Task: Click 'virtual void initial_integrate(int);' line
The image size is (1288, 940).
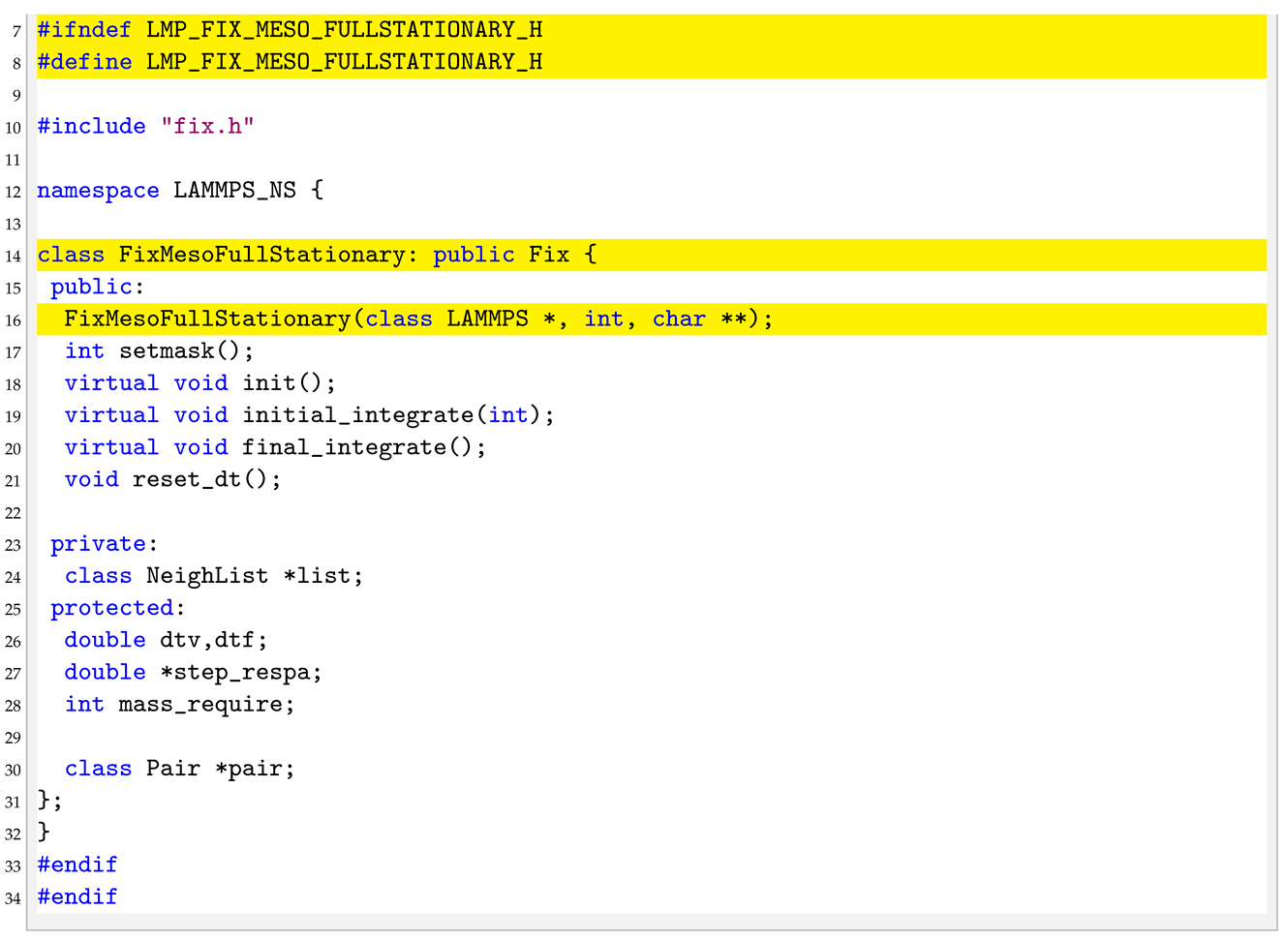Action: tap(310, 415)
